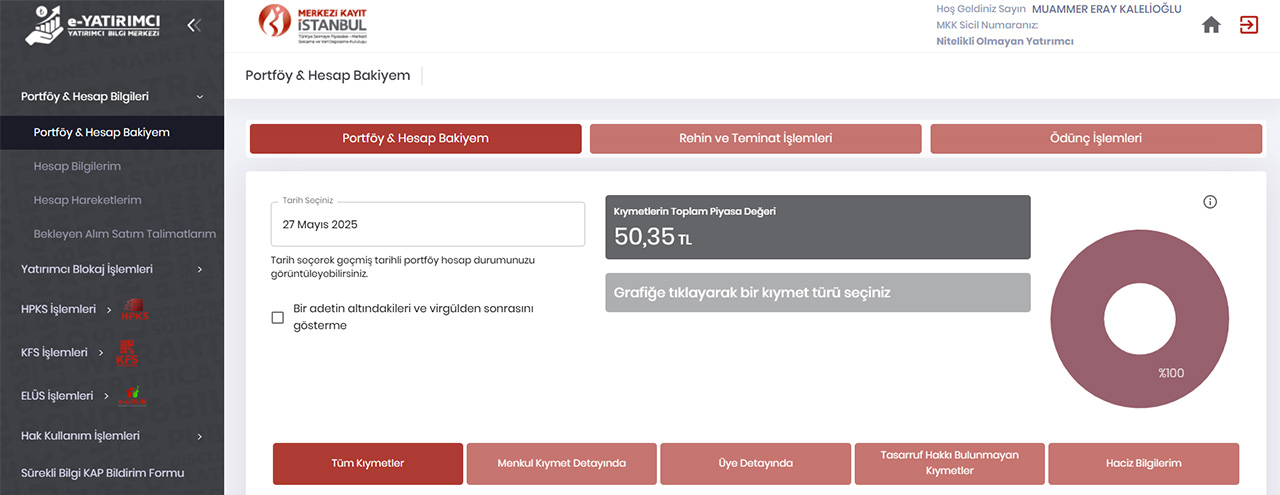
Task: Toggle hide decimals checkbox
Action: pos(278,318)
